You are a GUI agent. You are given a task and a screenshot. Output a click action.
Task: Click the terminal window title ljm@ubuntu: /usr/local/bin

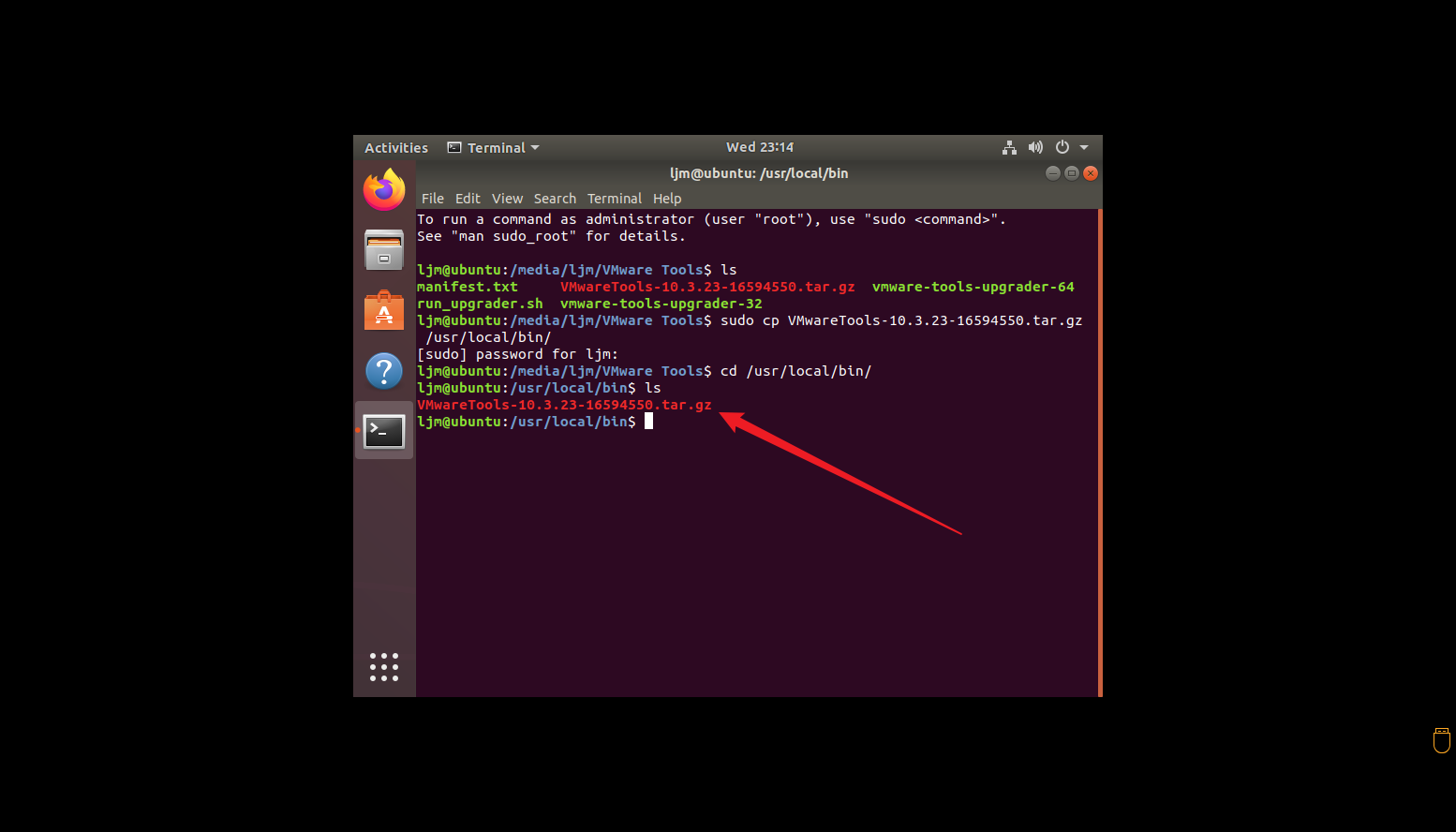759,173
